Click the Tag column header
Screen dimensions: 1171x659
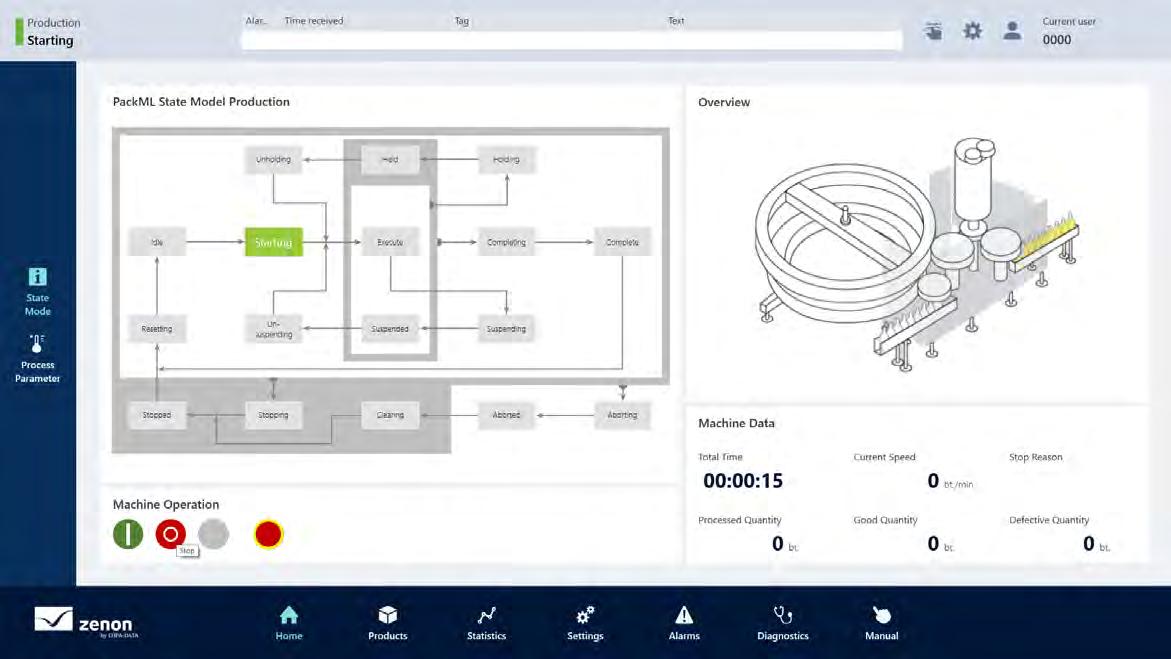[462, 21]
